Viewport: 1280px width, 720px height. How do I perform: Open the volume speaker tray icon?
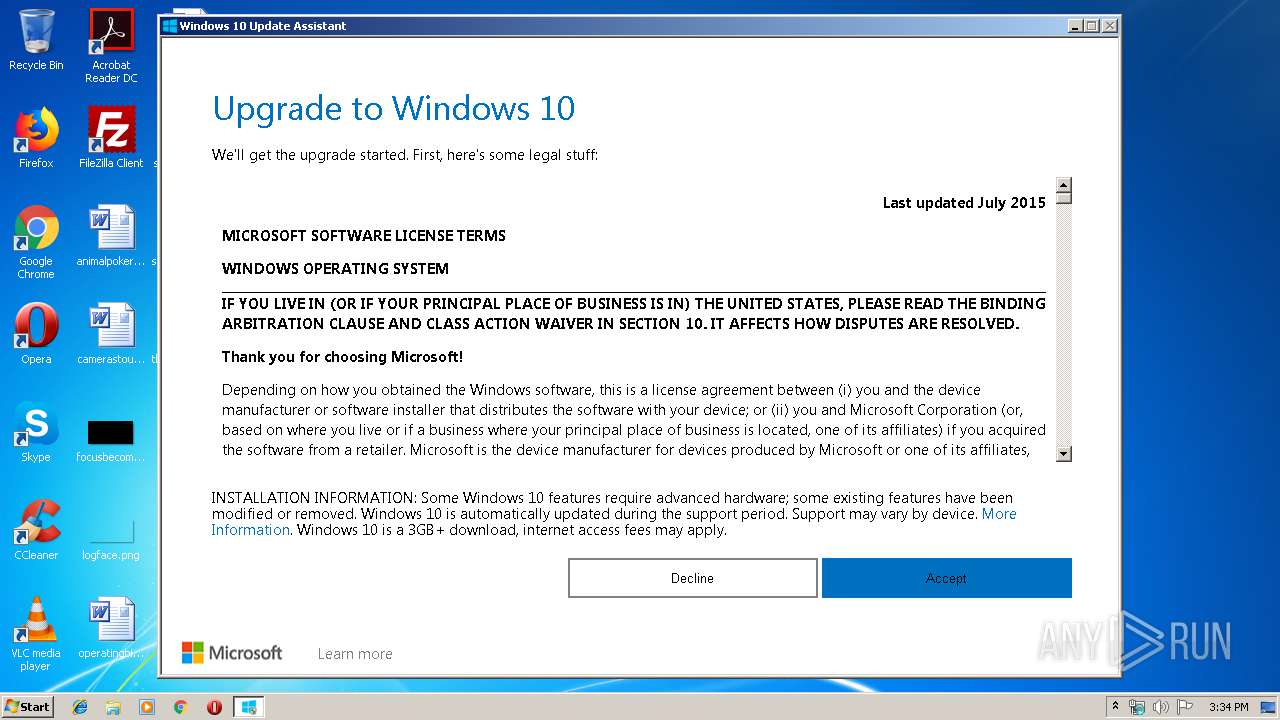pyautogui.click(x=1161, y=707)
